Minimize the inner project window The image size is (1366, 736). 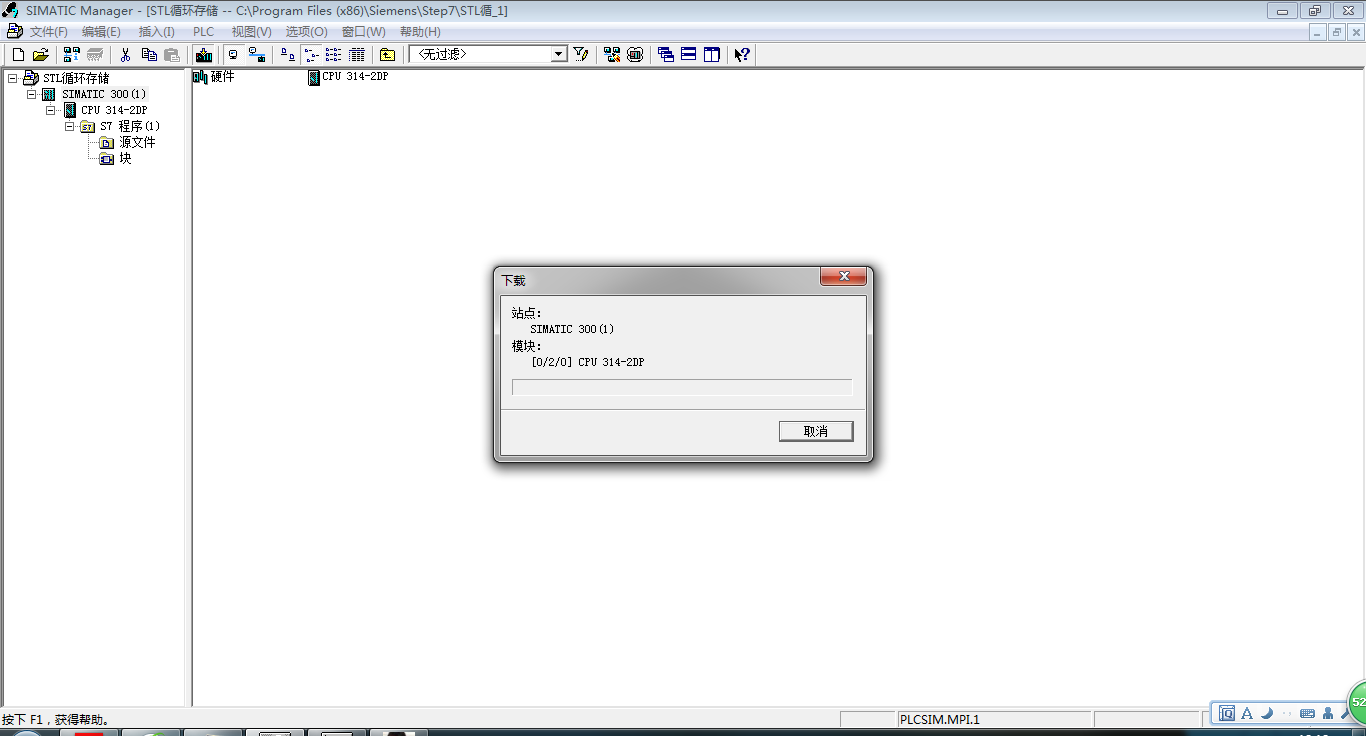coord(1319,32)
